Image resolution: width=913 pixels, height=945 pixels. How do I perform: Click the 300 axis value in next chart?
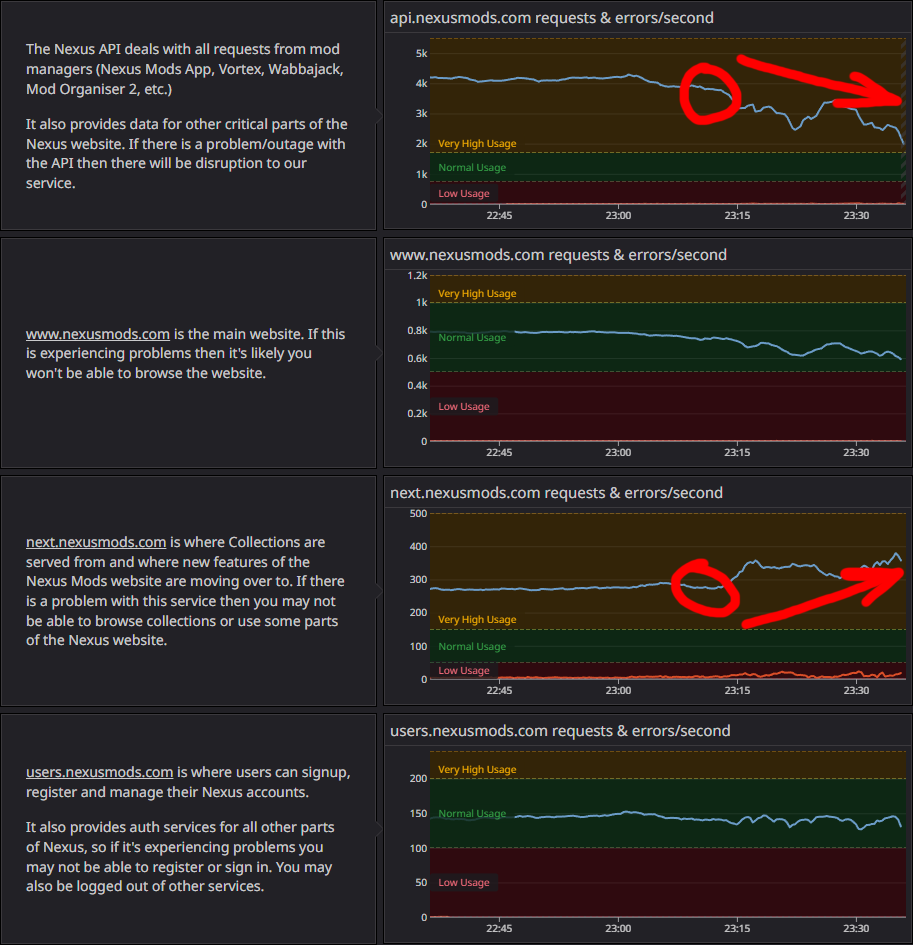point(418,580)
